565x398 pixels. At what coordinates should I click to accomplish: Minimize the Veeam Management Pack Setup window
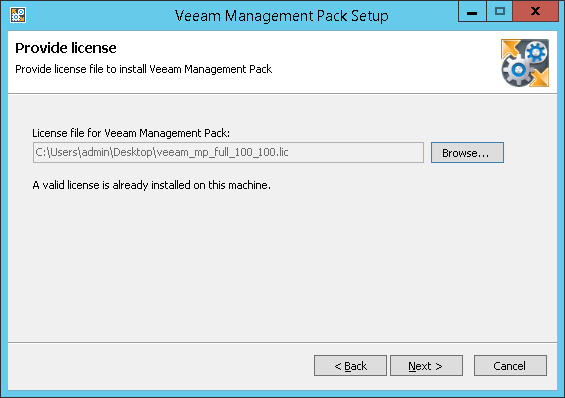pos(472,12)
